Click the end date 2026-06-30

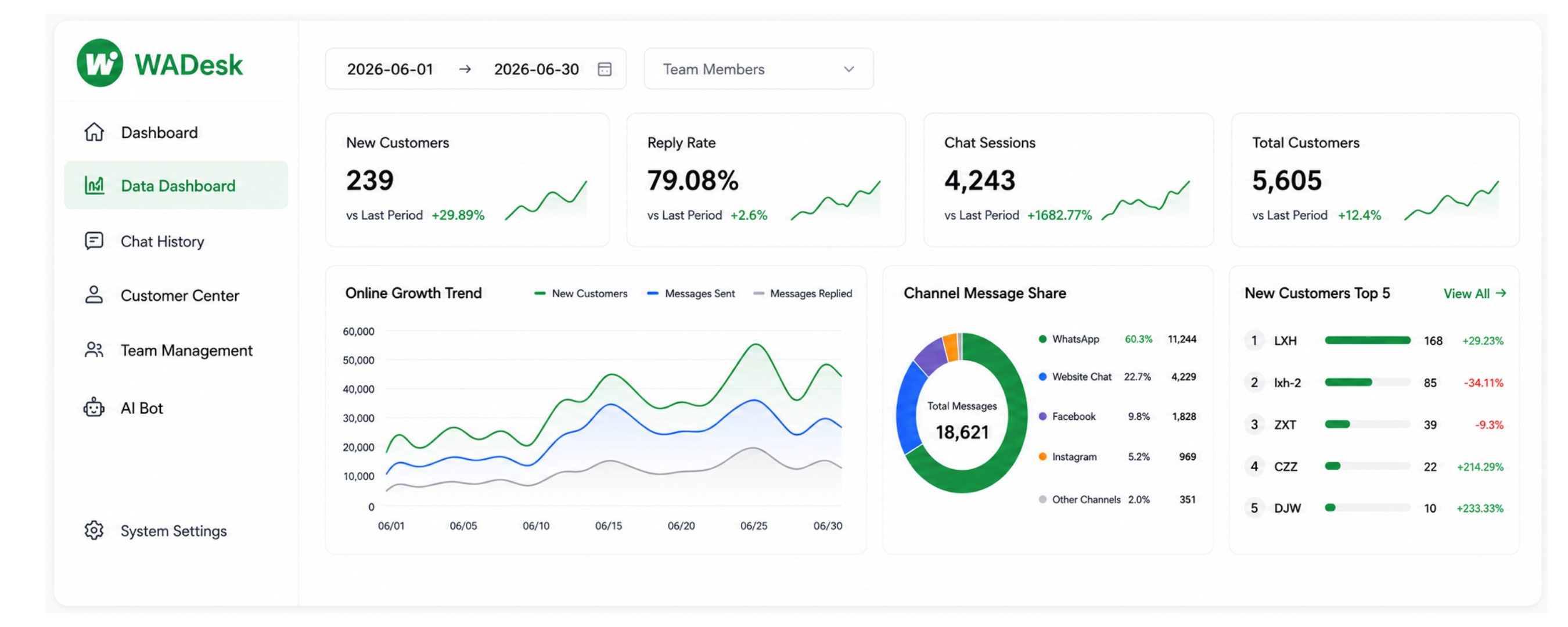(536, 70)
